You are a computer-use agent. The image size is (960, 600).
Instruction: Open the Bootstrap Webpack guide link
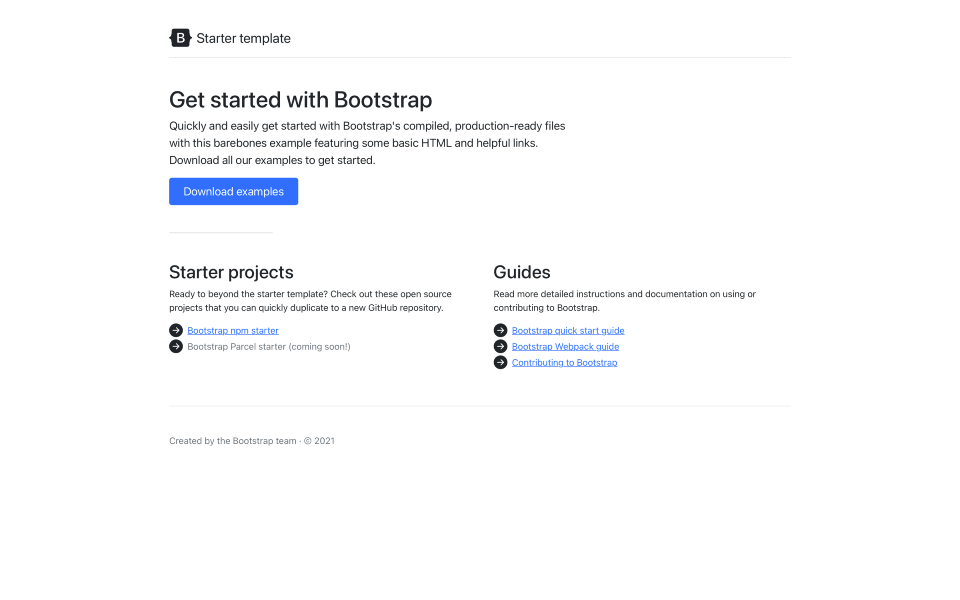pyautogui.click(x=565, y=346)
